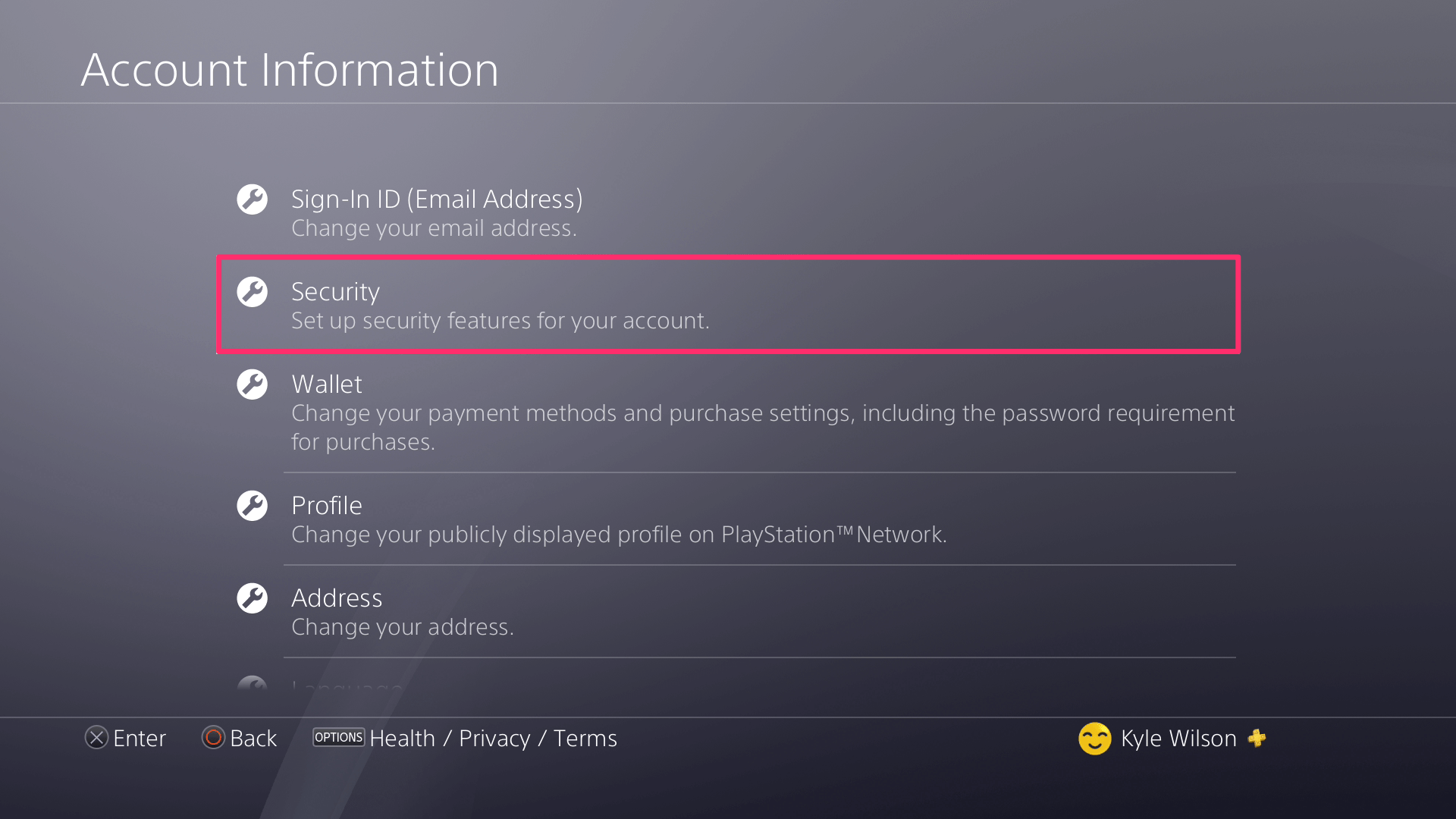Viewport: 1456px width, 819px height.
Task: Open Sign-In ID (Email Address) settings
Action: click(437, 199)
